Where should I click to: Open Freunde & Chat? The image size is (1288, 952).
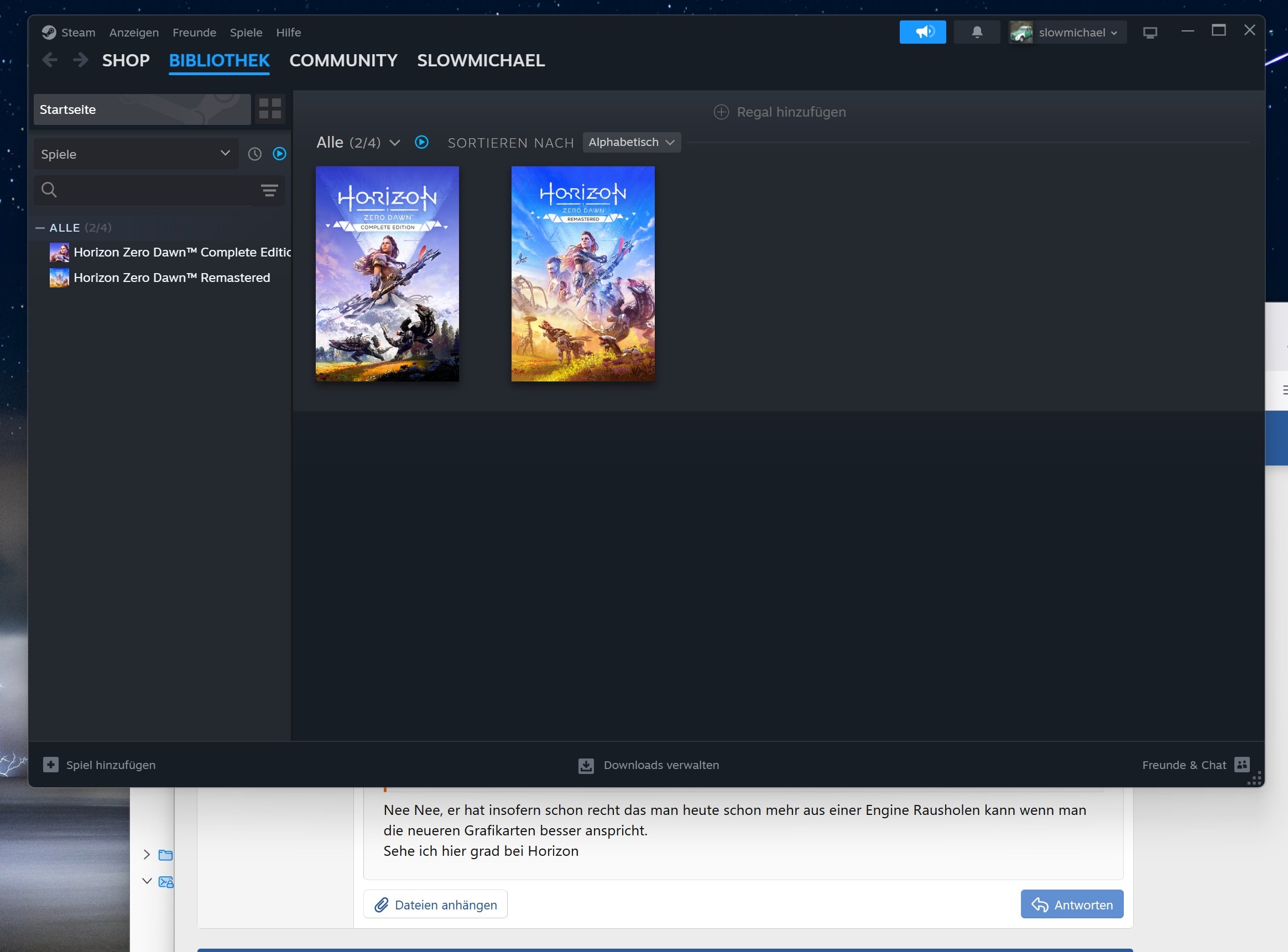pyautogui.click(x=1196, y=765)
